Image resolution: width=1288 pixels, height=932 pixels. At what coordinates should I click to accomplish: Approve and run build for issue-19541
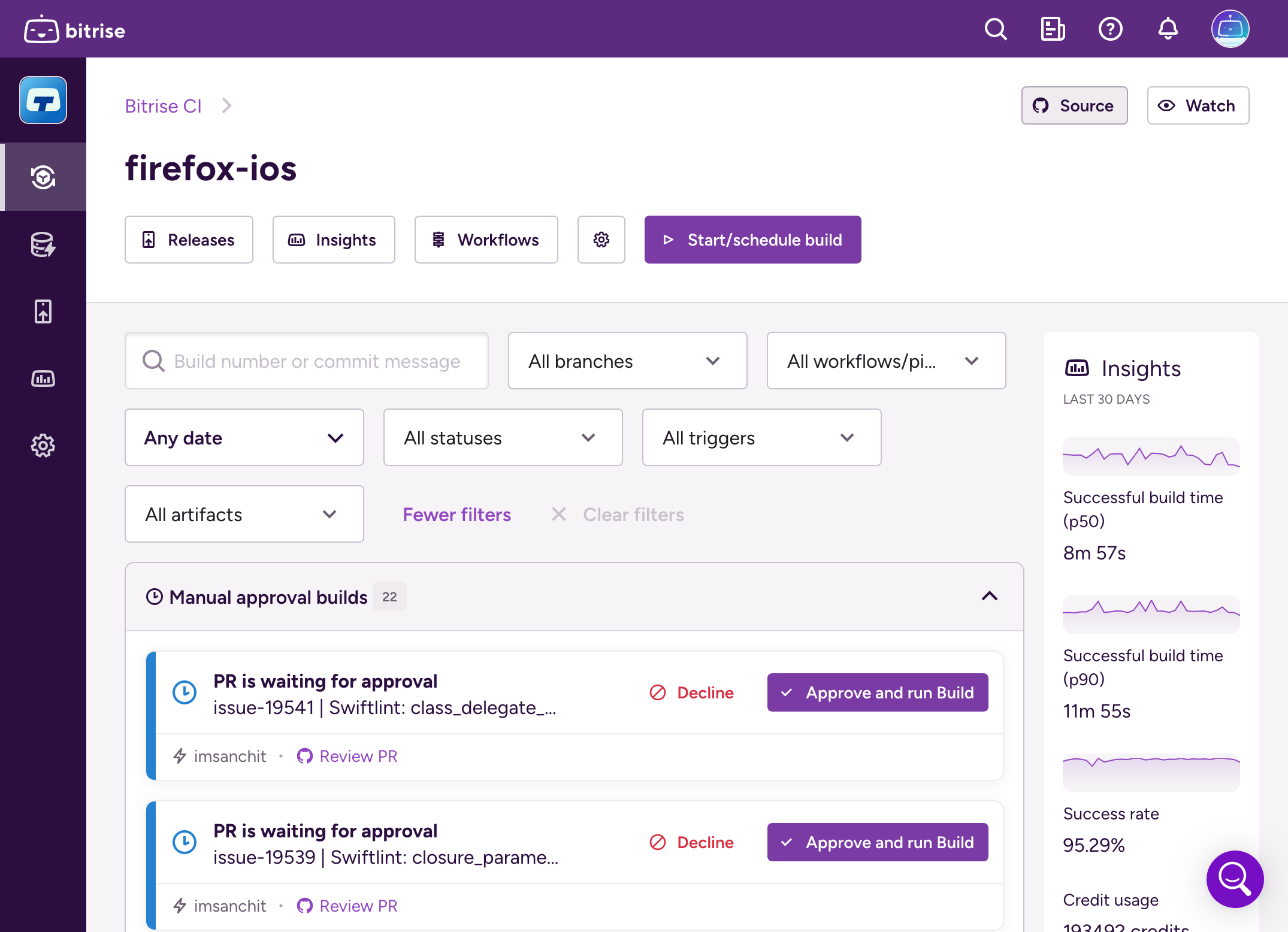tap(877, 692)
